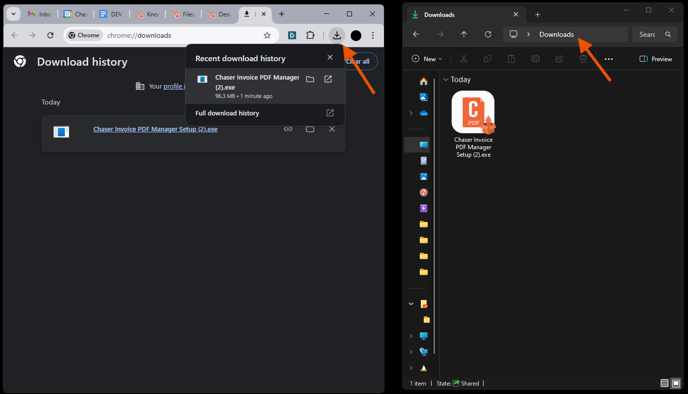Click the teal D extension icon in Chrome
The width and height of the screenshot is (688, 394).
292,35
